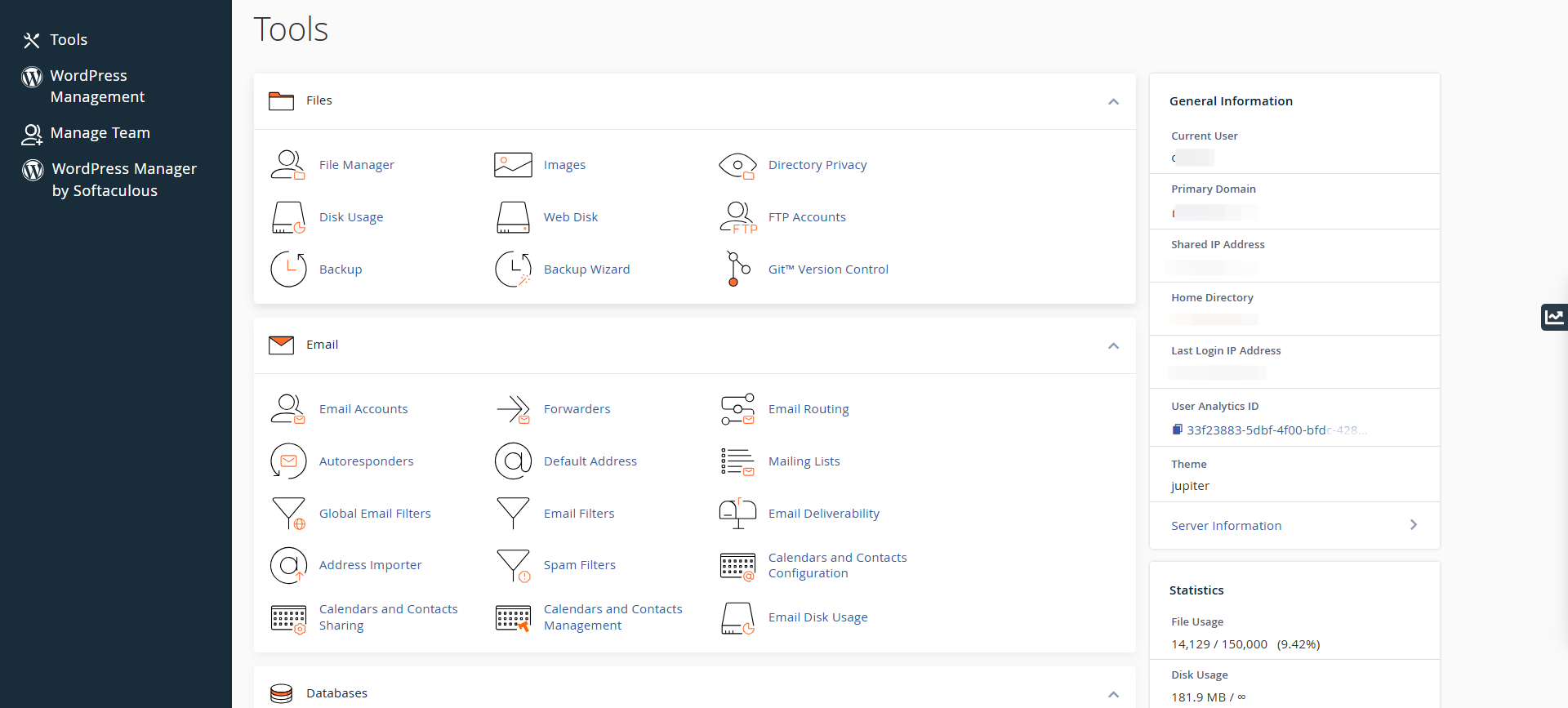Viewport: 1568px width, 708px height.
Task: Click the Email Routing icon
Action: click(738, 409)
